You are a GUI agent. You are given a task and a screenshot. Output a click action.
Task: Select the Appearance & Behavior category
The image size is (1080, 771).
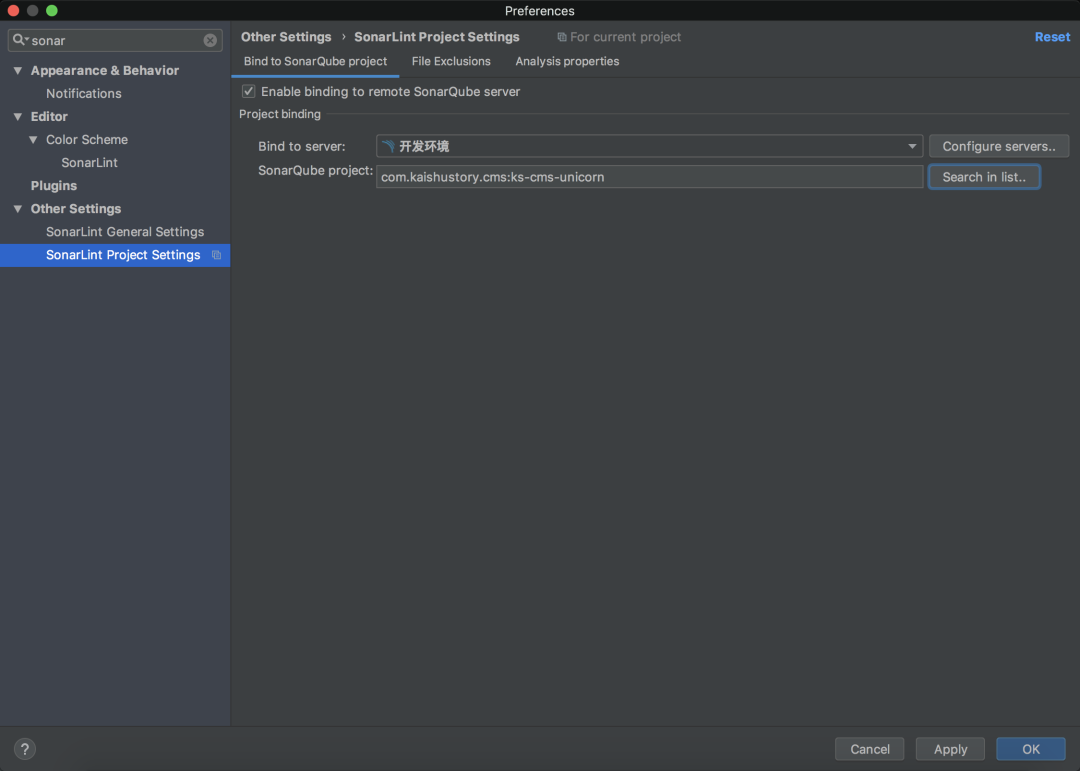(x=105, y=70)
